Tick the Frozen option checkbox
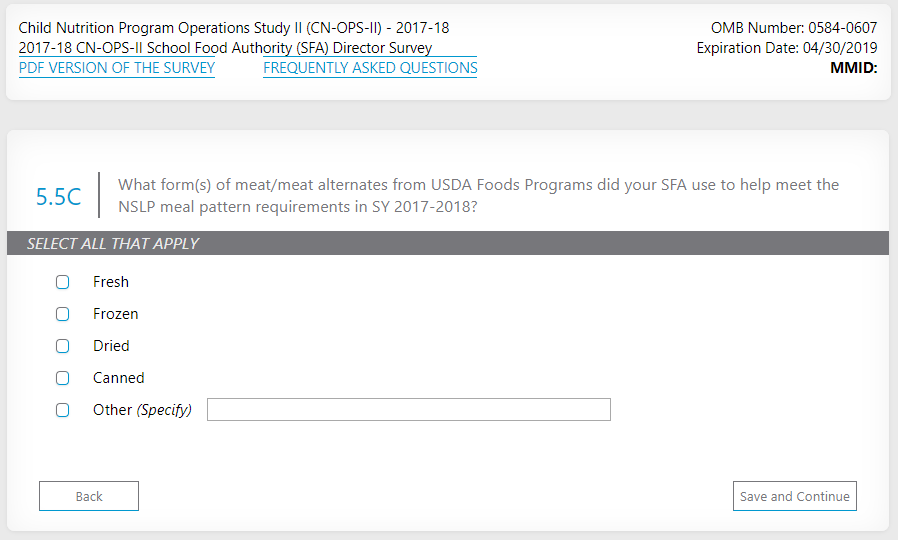This screenshot has width=898, height=540. pos(63,314)
